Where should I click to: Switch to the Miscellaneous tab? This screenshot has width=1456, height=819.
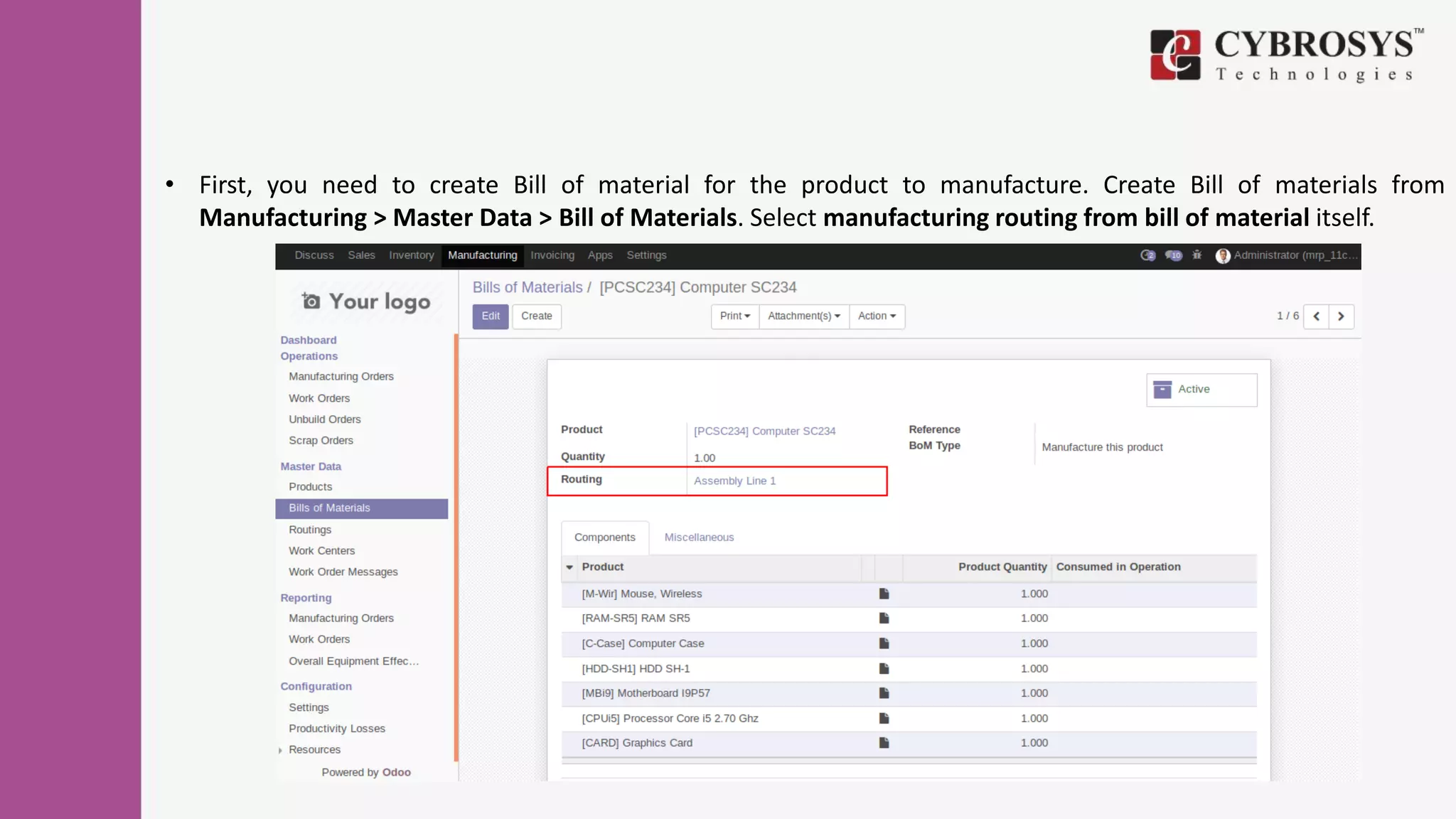tap(699, 537)
